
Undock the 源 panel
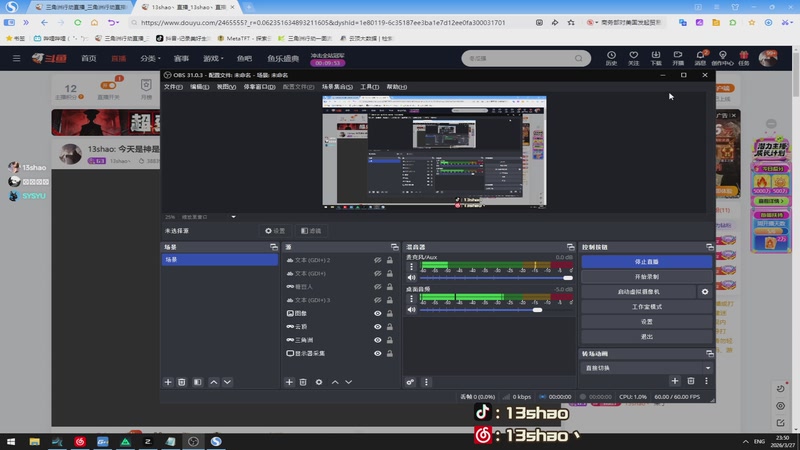[x=395, y=247]
